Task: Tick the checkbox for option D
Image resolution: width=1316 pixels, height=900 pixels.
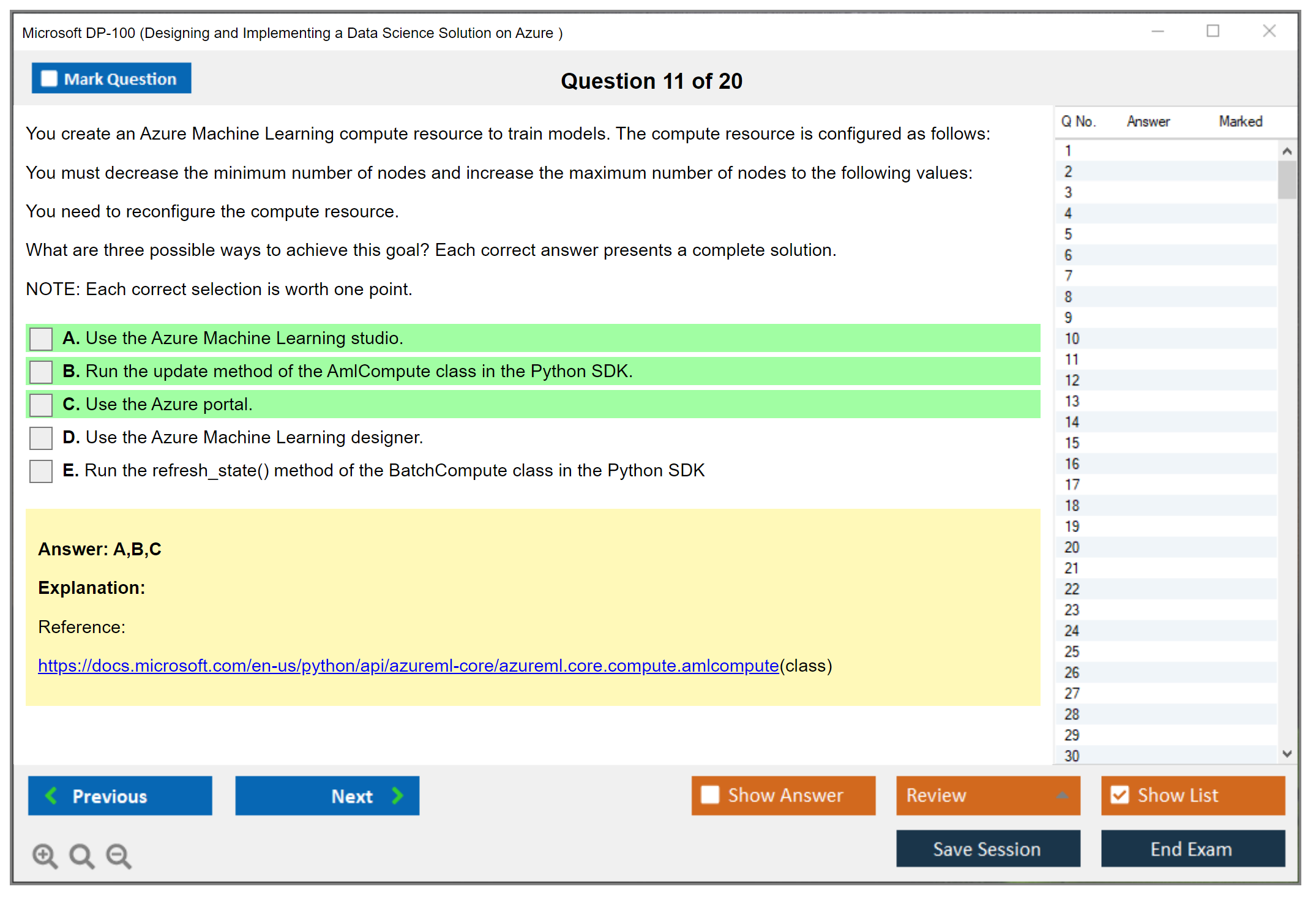Action: coord(41,438)
